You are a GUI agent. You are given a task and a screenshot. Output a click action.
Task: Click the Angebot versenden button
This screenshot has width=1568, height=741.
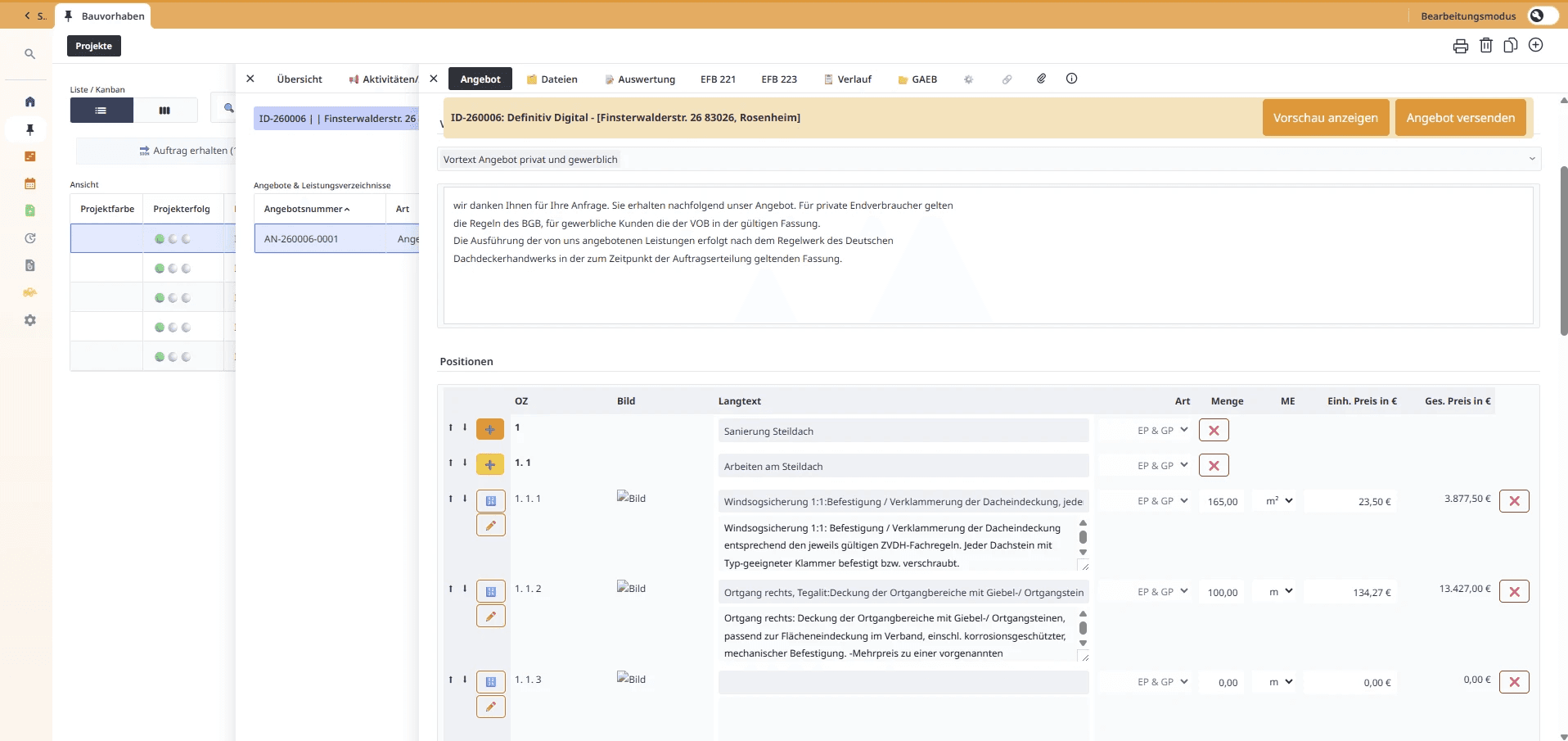(x=1461, y=117)
